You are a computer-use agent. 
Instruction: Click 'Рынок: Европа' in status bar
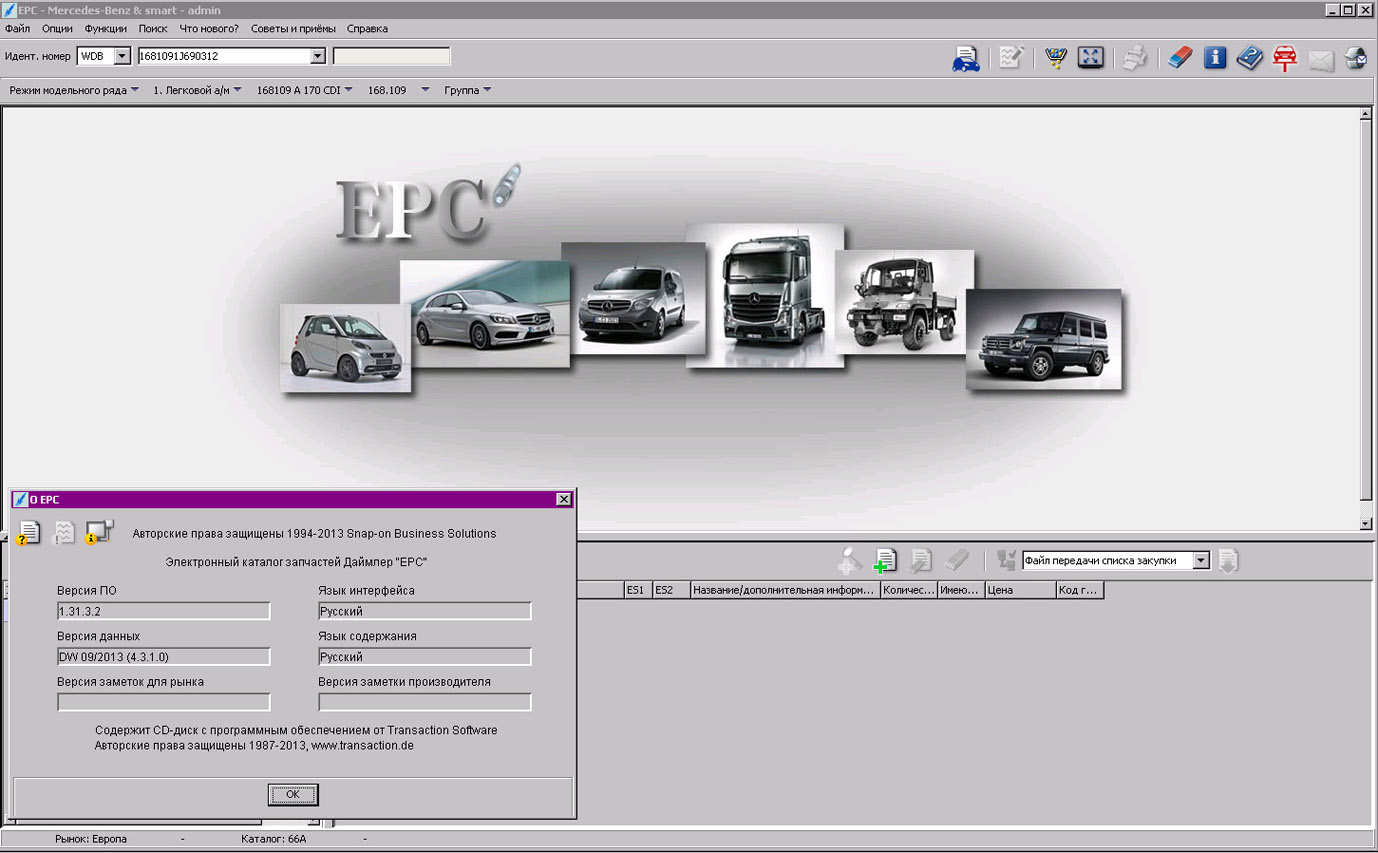point(91,839)
